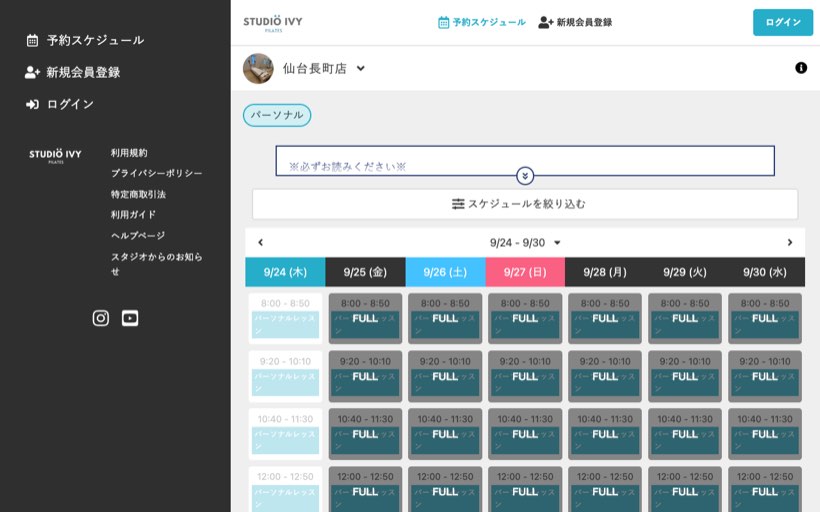Click the sign-in arrow icon in the sidebar
The height and width of the screenshot is (512, 820).
tap(32, 104)
